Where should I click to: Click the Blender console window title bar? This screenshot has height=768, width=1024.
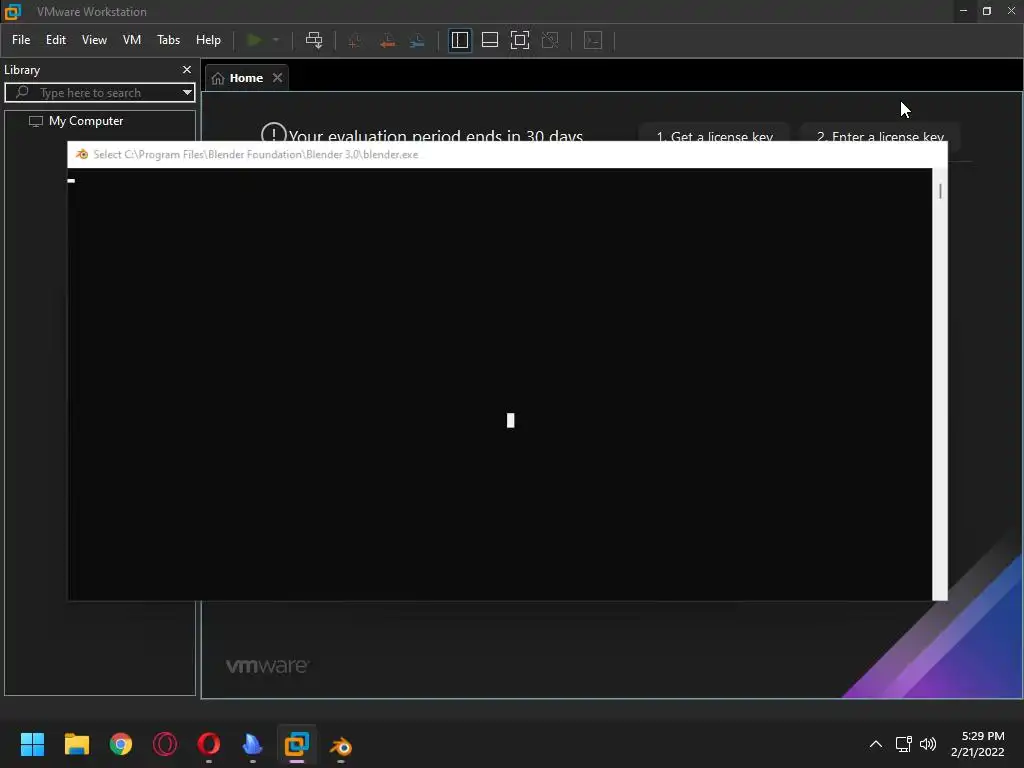tap(507, 155)
